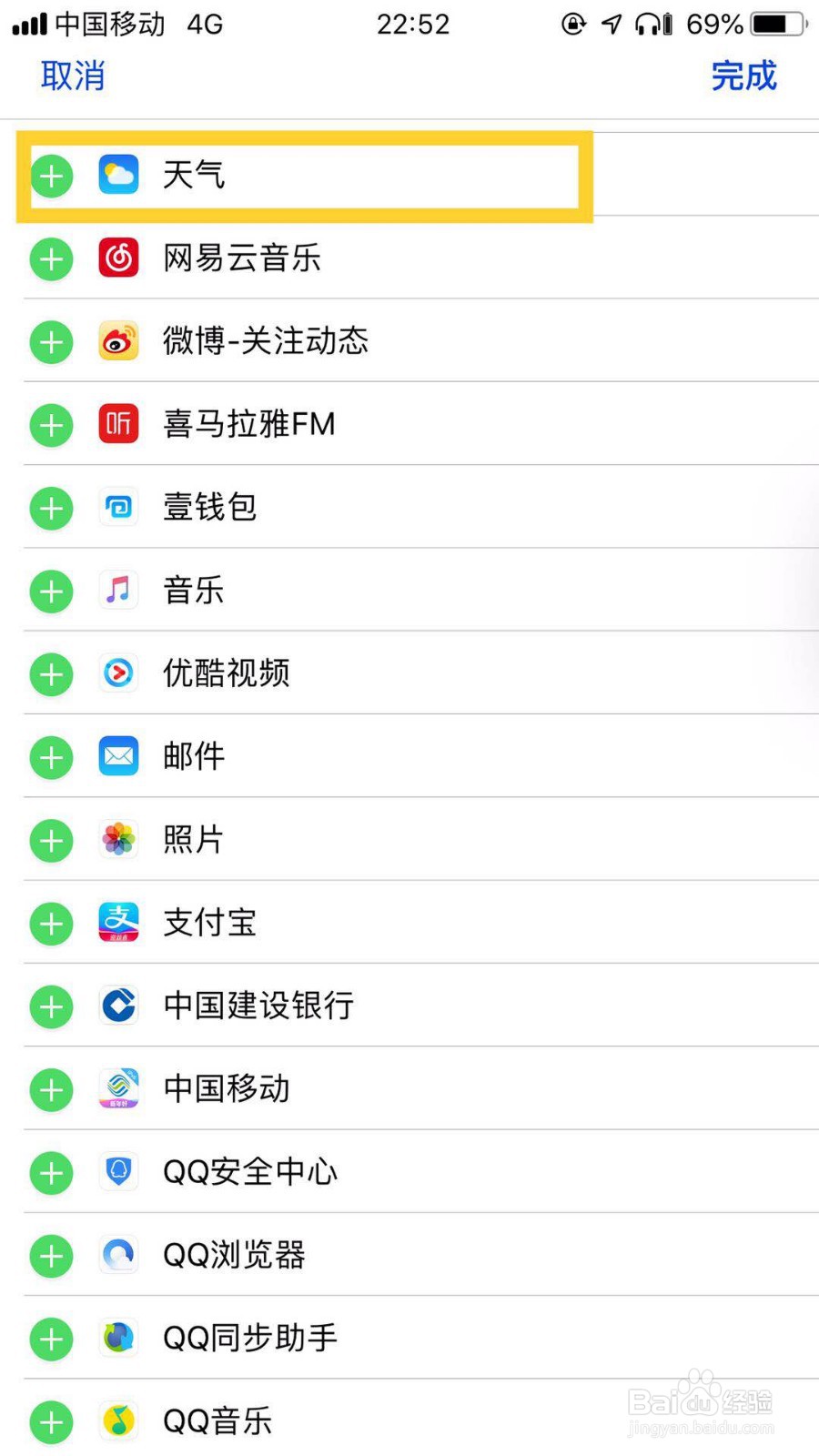
Task: Tap the QQ Music (QQ音乐) icon
Action: [118, 1421]
